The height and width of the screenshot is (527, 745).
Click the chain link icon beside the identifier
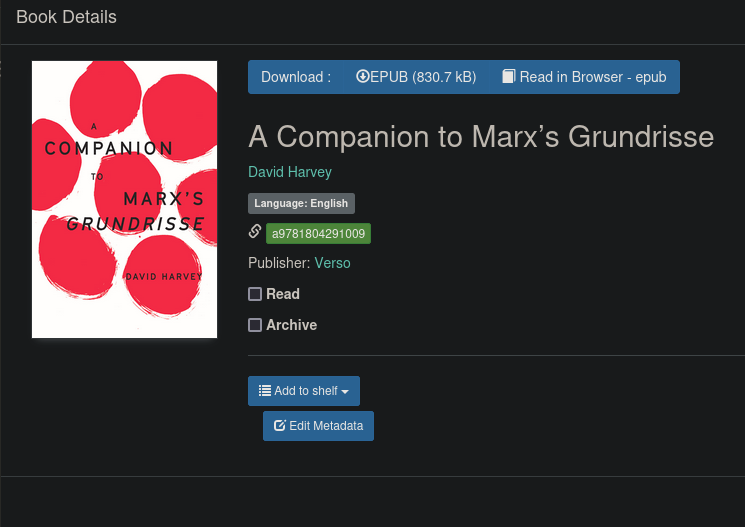click(x=255, y=233)
